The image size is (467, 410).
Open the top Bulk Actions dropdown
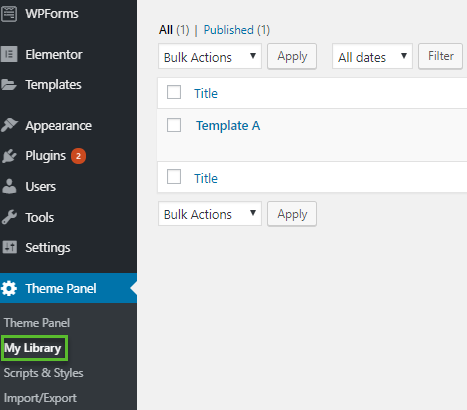tap(210, 57)
